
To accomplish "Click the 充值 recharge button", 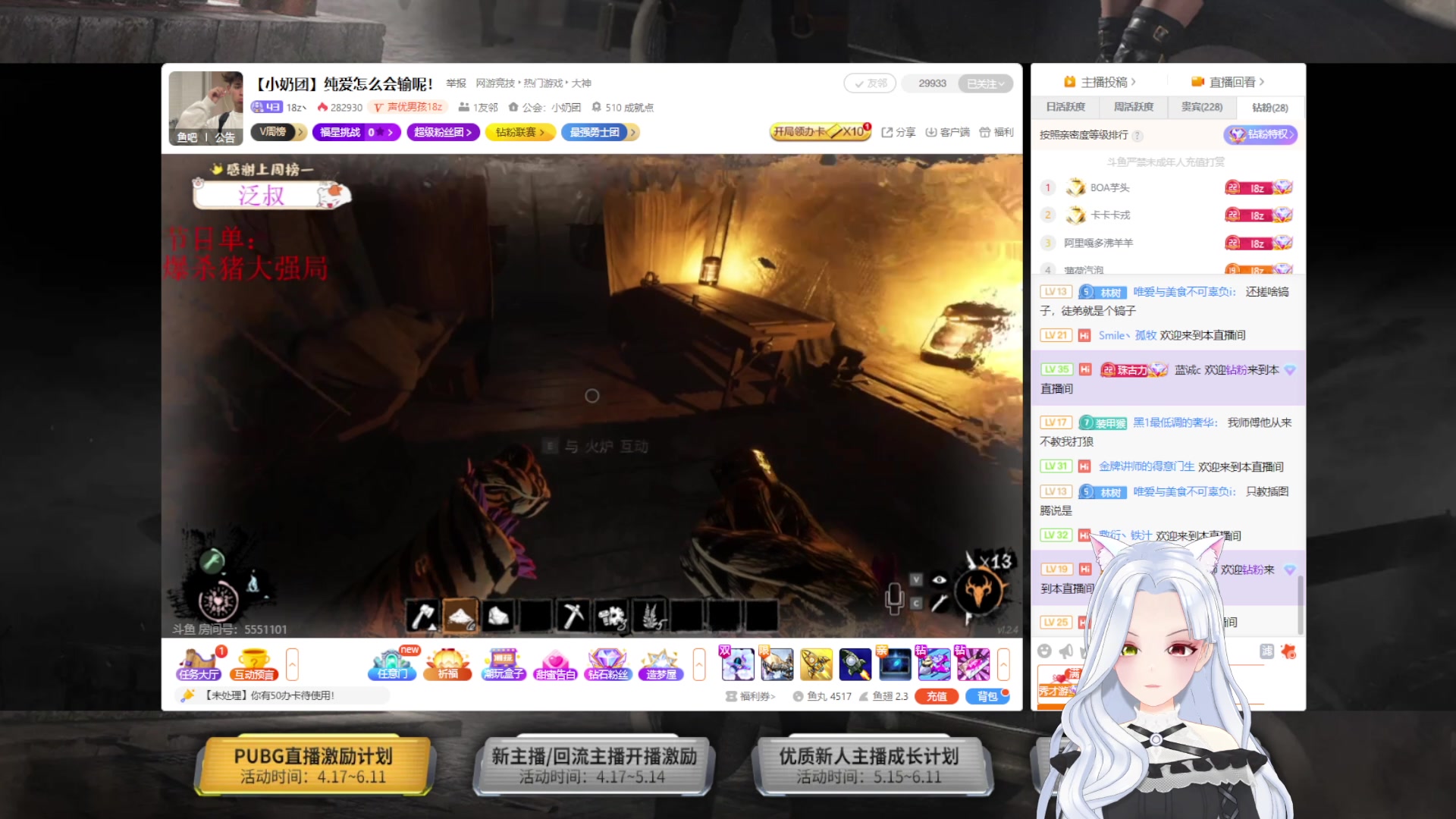I will [937, 696].
